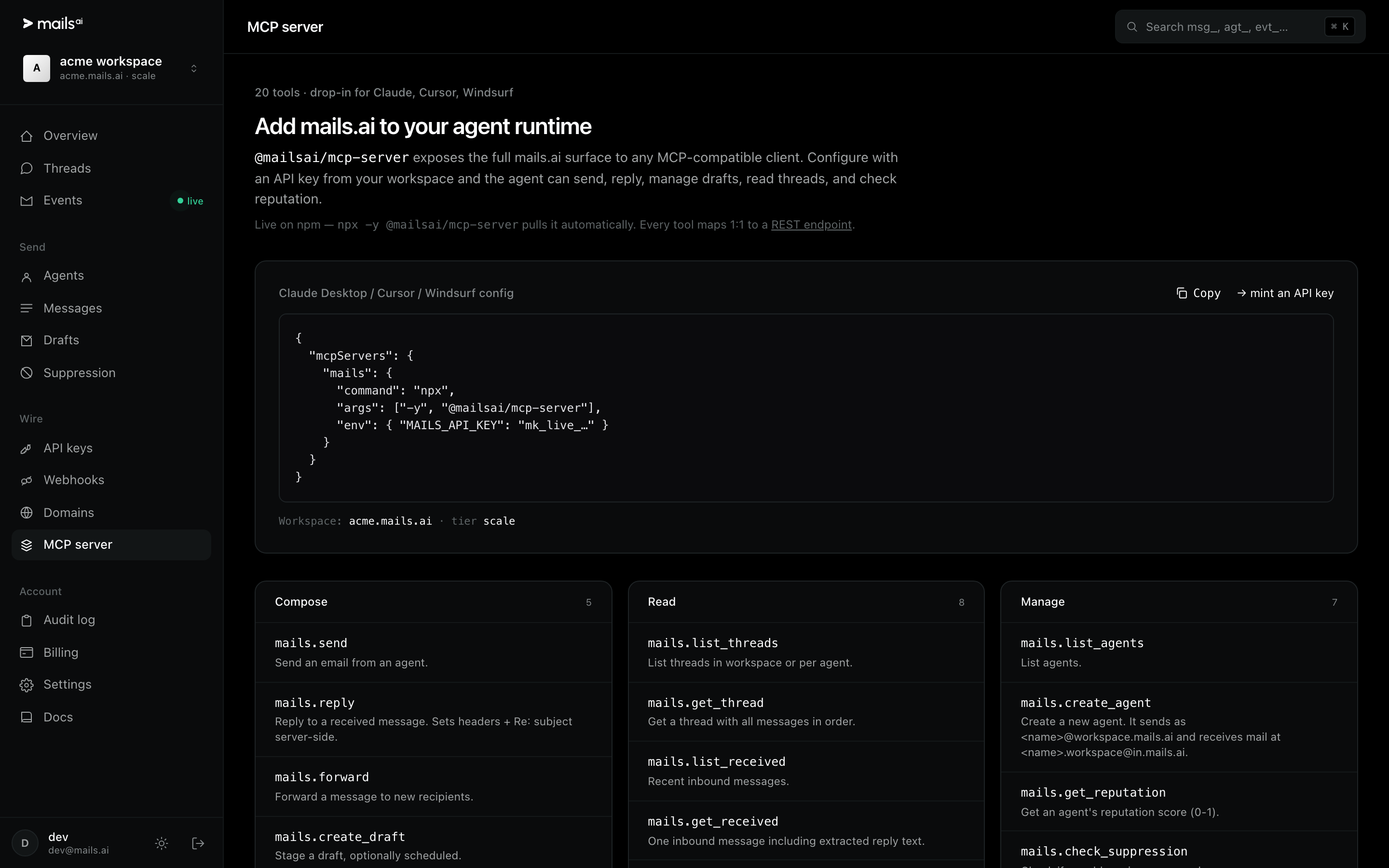1389x868 pixels.
Task: Click the API keys key icon
Action: tap(27, 448)
